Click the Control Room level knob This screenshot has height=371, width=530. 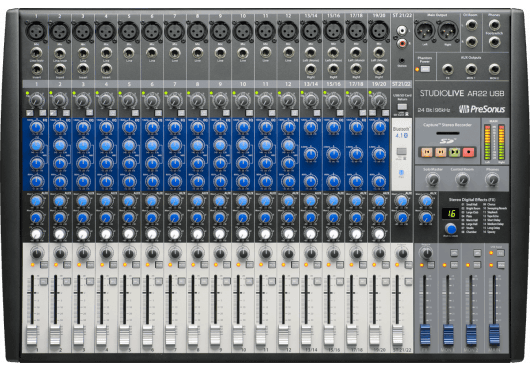tap(462, 179)
